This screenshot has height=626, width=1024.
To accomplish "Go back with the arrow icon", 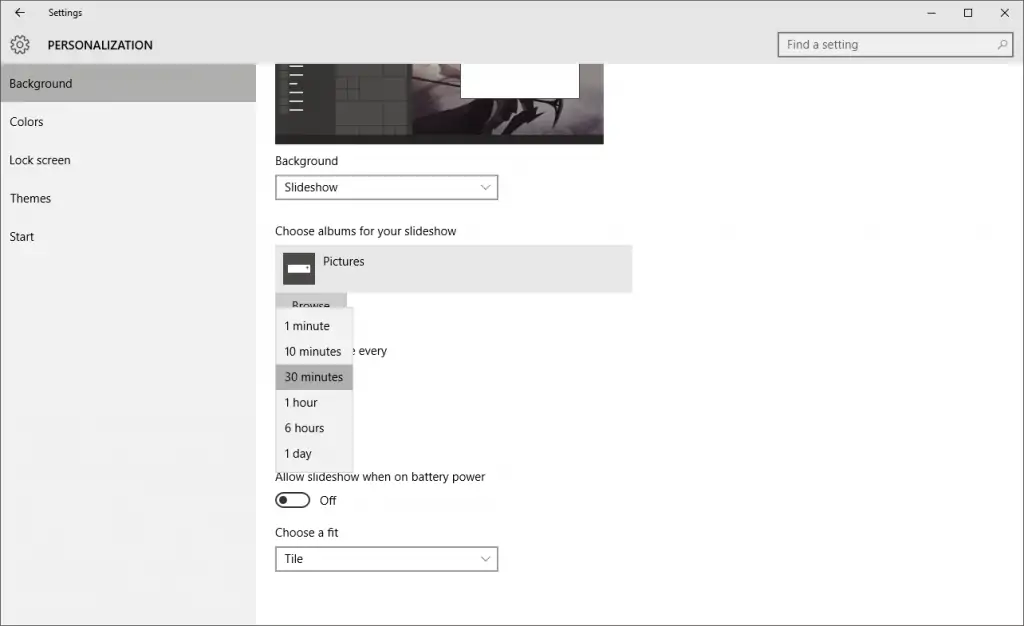I will (20, 12).
